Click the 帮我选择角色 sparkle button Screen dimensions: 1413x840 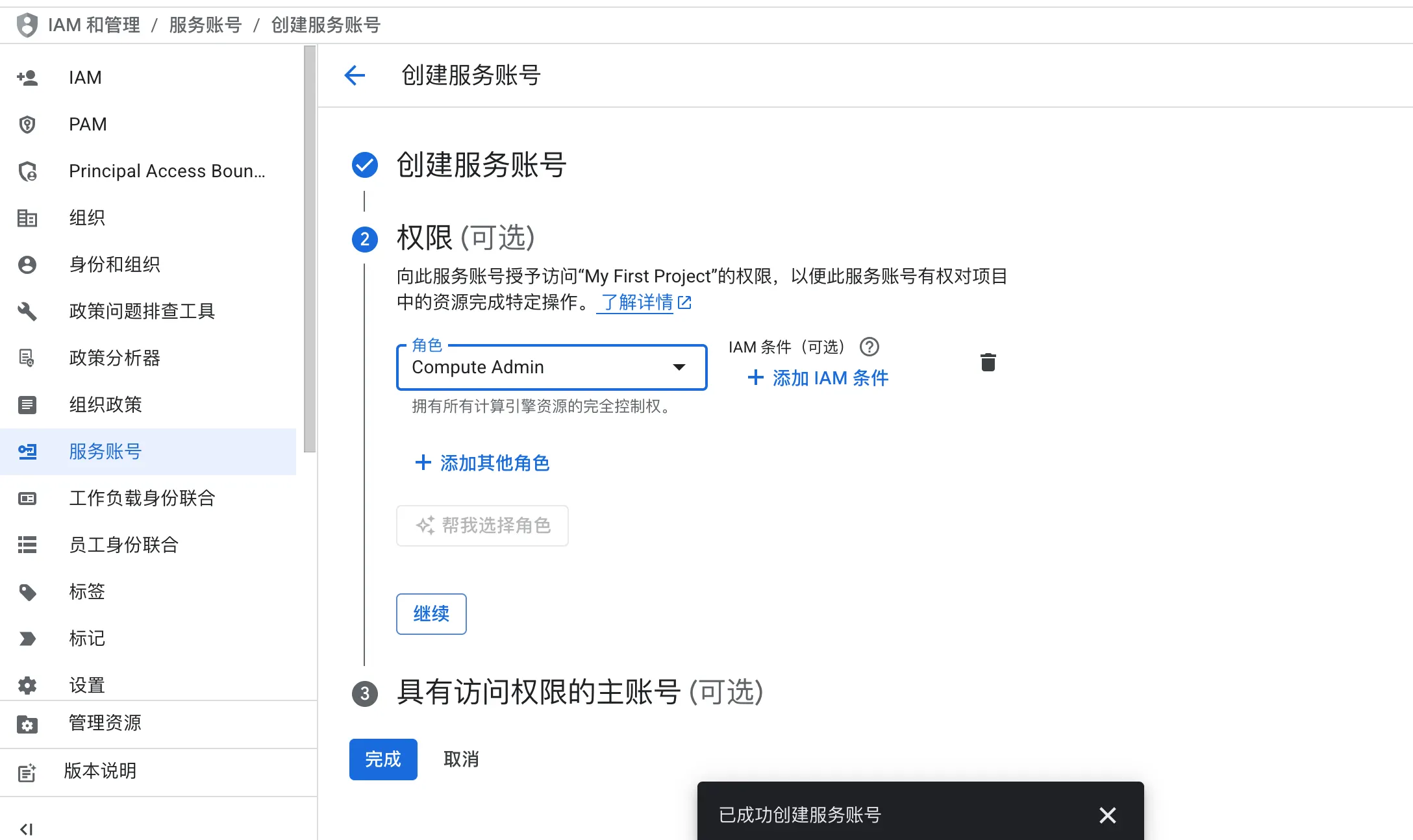coord(482,526)
